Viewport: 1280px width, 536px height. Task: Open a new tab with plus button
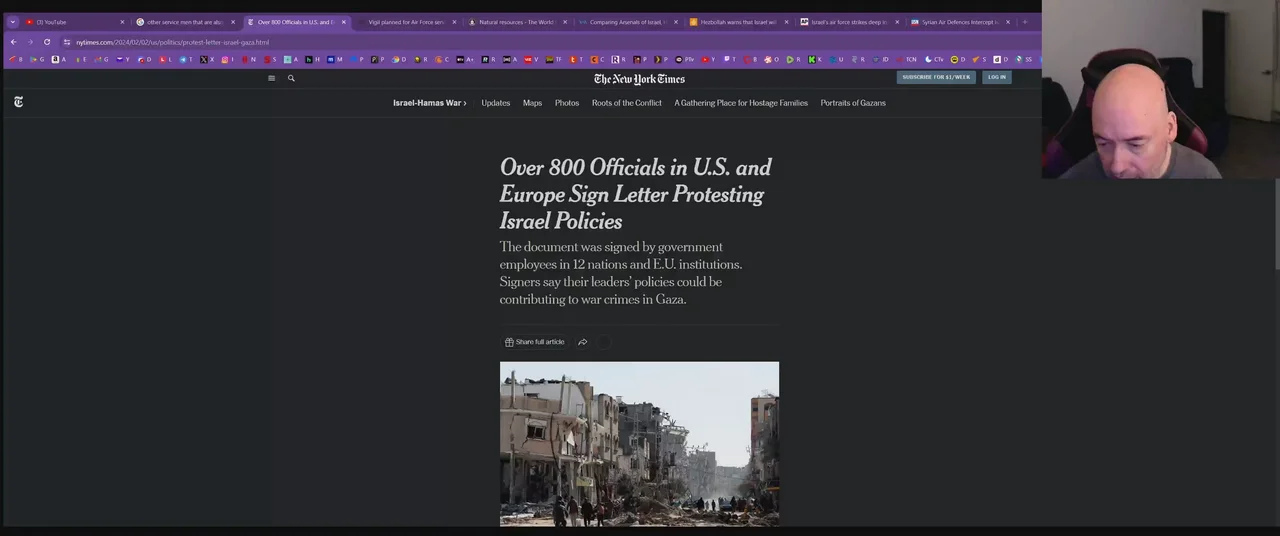pos(1024,22)
